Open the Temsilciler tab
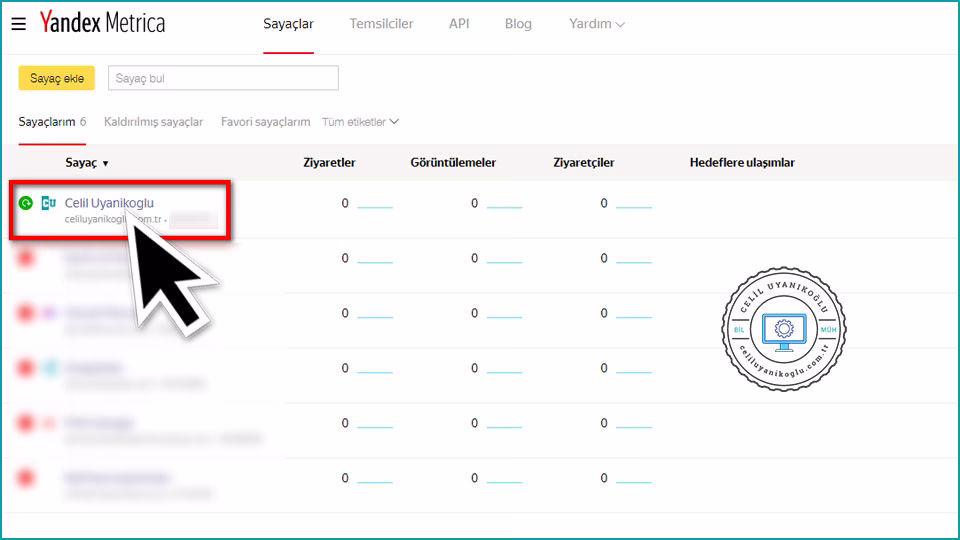The height and width of the screenshot is (540, 960). click(x=381, y=24)
